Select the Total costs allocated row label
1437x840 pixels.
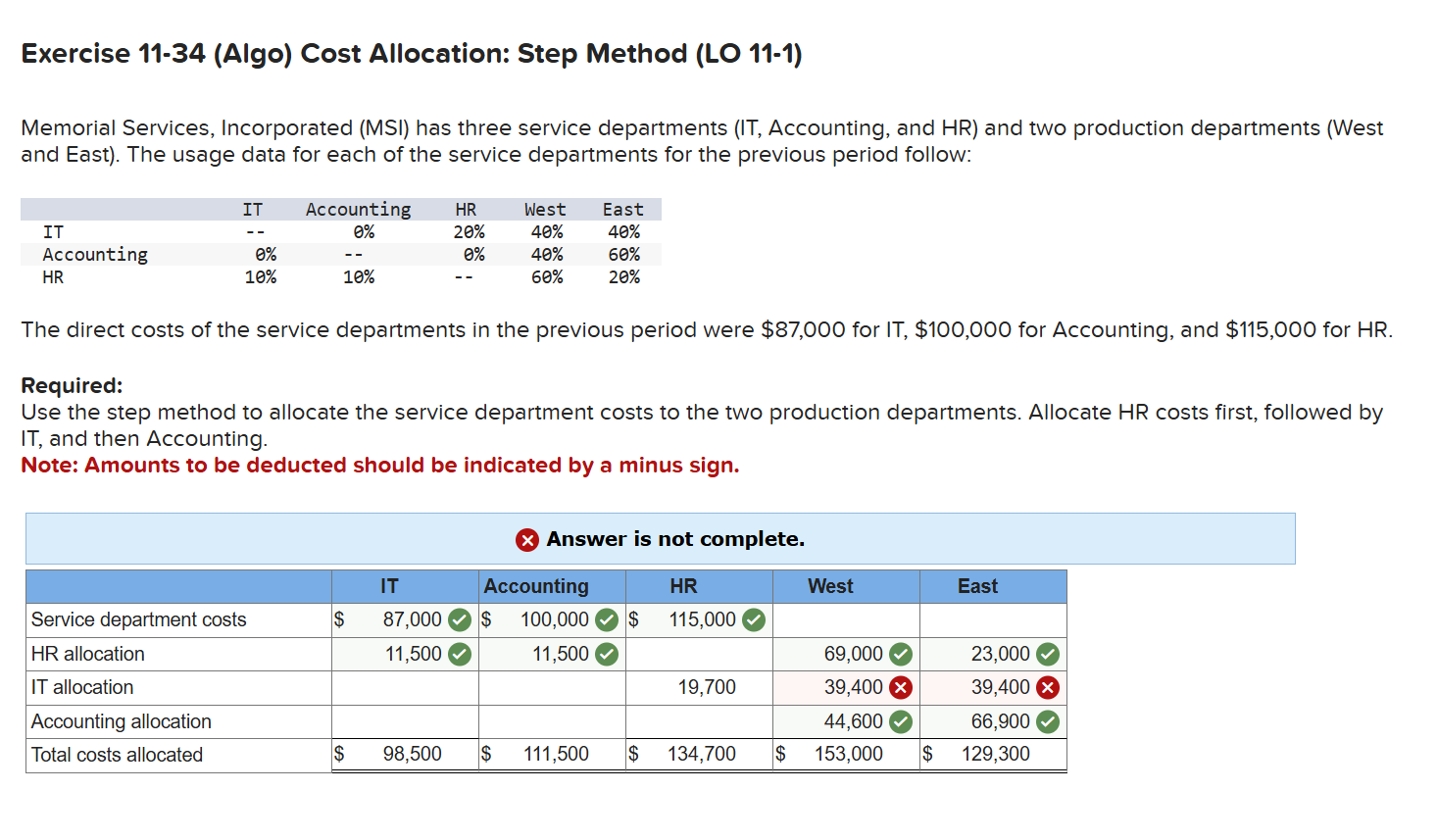pyautogui.click(x=118, y=755)
